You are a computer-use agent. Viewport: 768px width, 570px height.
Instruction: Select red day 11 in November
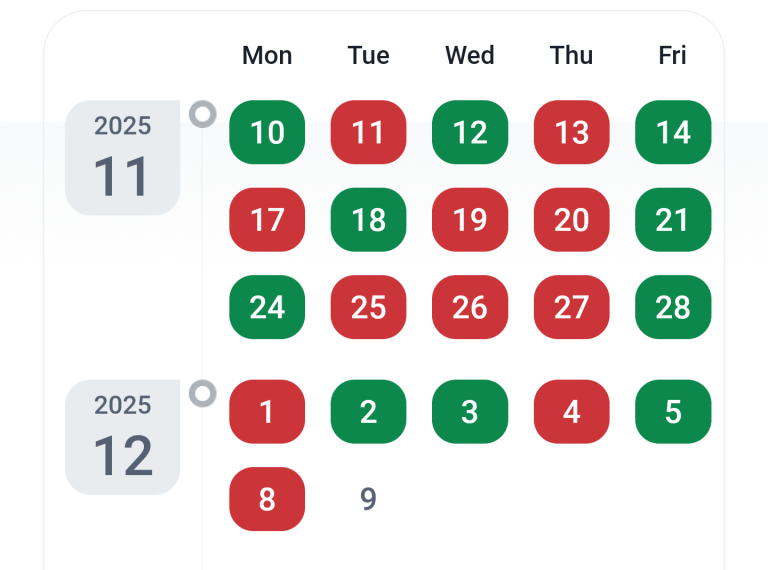coord(368,132)
